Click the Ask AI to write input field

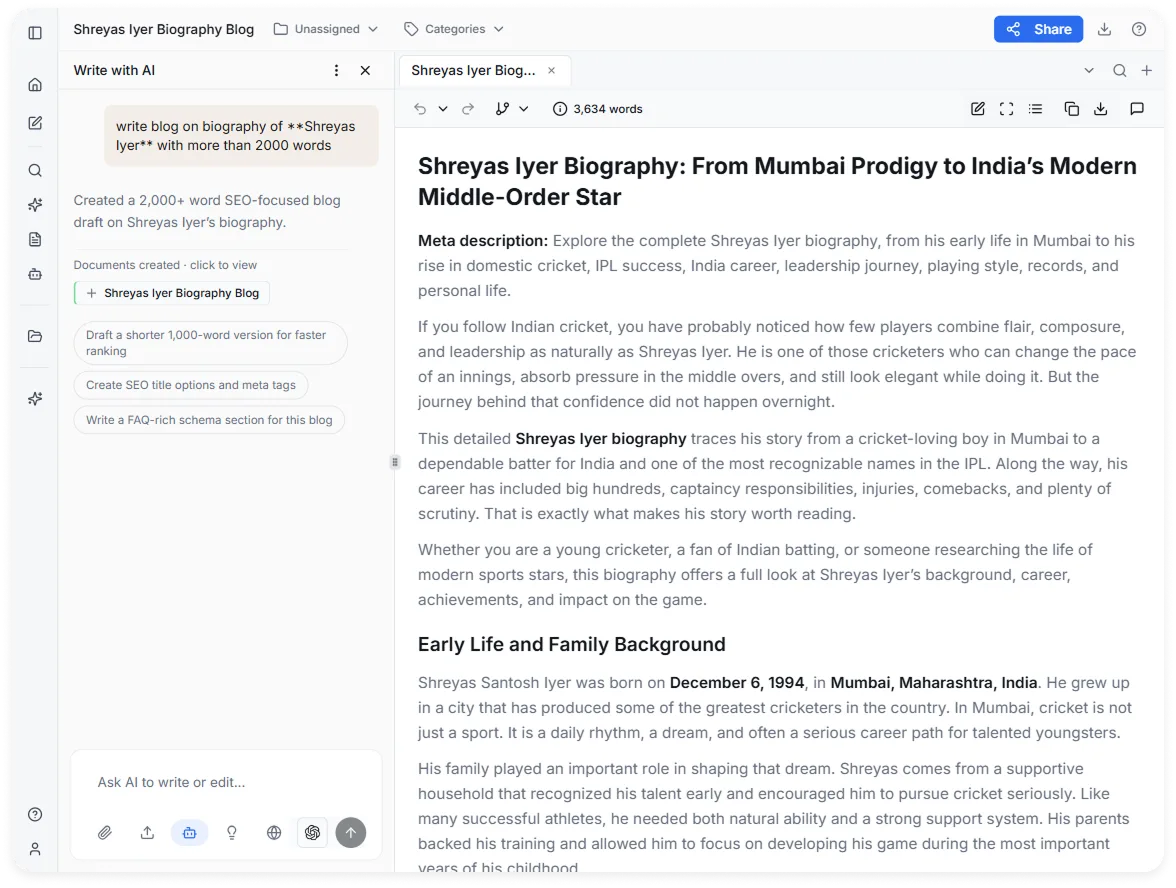click(x=225, y=782)
